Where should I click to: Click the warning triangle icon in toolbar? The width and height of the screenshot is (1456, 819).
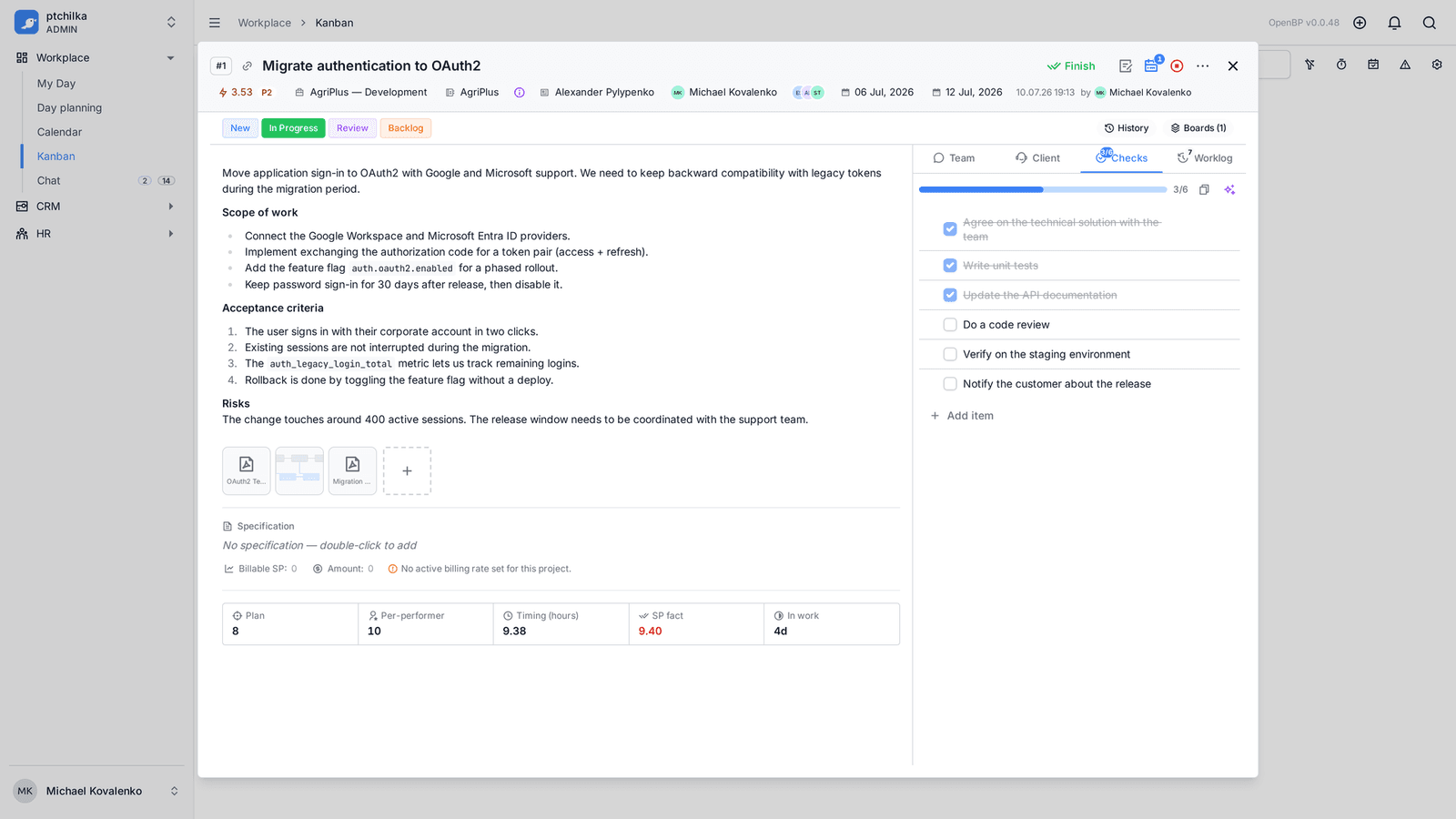pos(1405,65)
